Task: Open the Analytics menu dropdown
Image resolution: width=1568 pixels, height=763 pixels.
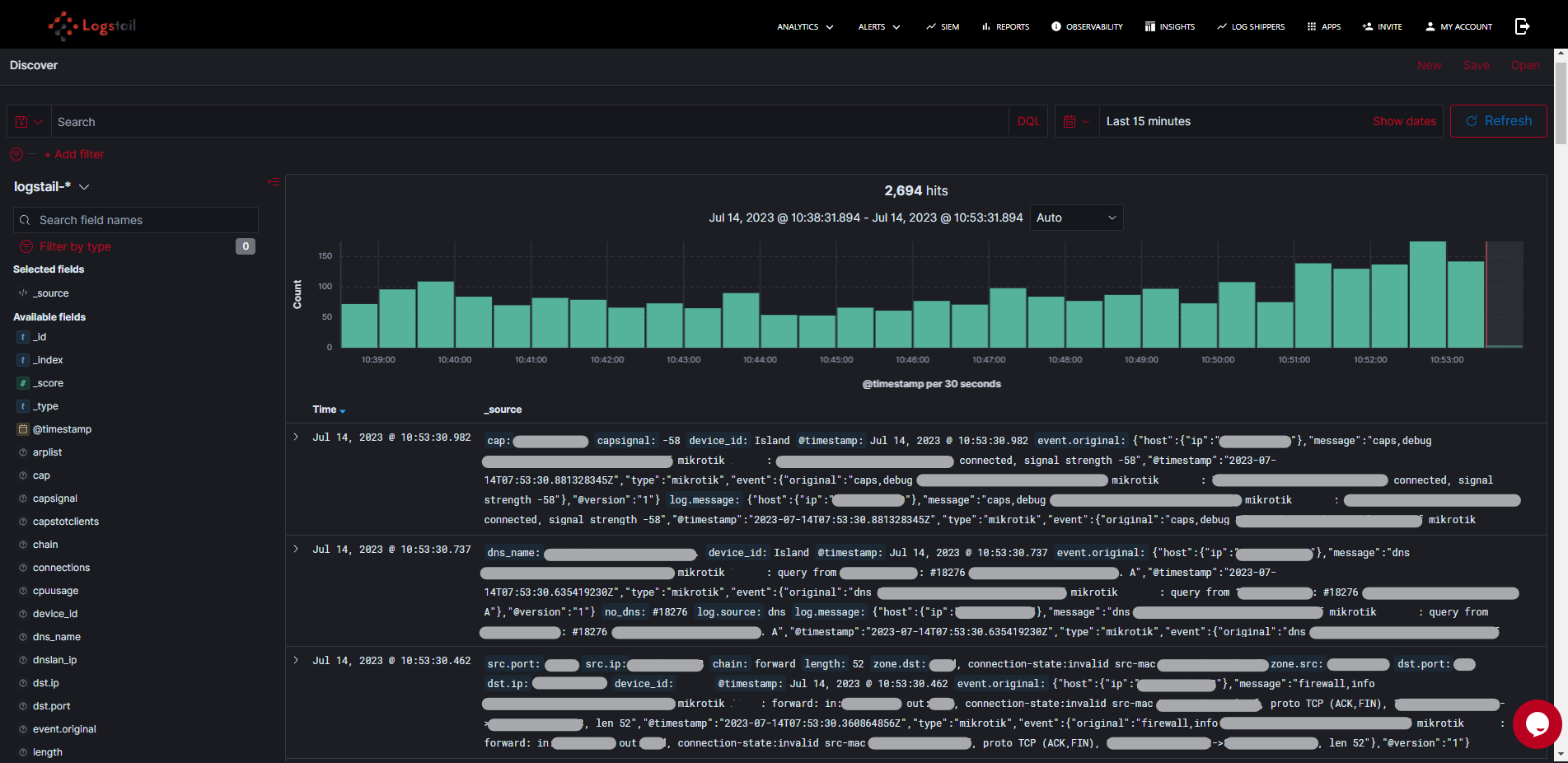Action: tap(805, 26)
